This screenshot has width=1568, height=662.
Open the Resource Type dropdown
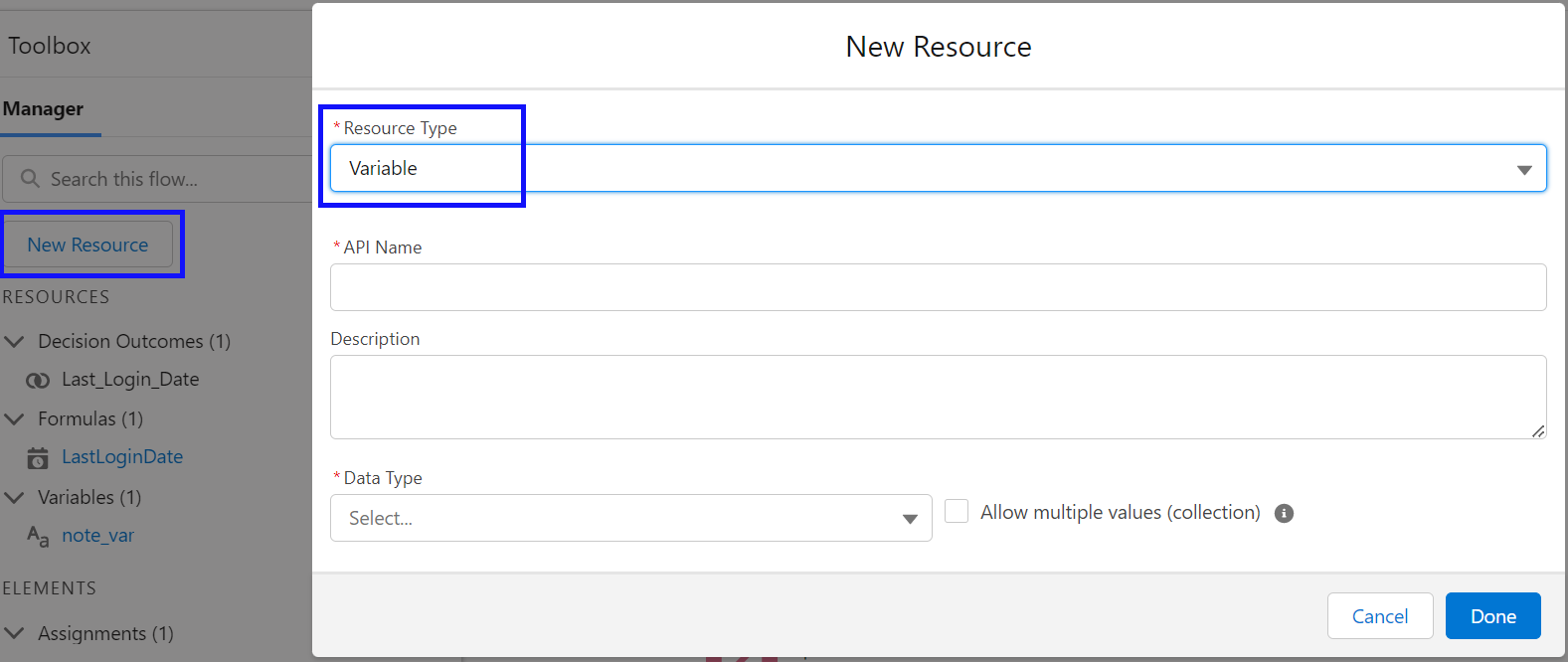(938, 168)
